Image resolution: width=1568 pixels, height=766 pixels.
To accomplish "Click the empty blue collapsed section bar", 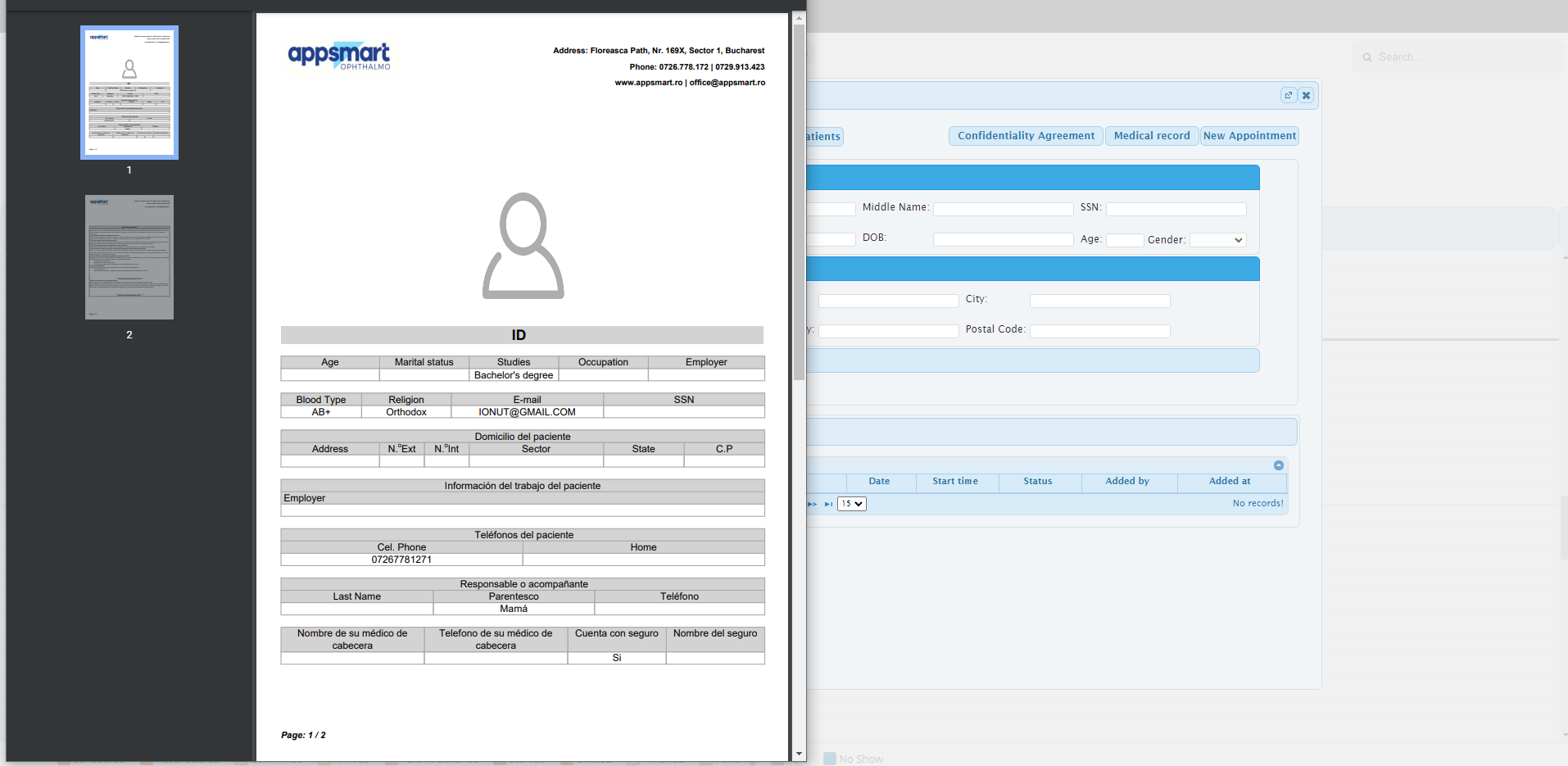I will point(1032,360).
